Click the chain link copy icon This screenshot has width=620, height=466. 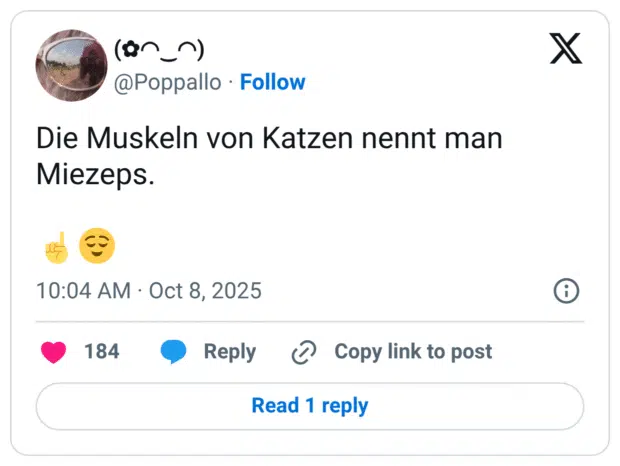[x=303, y=352]
